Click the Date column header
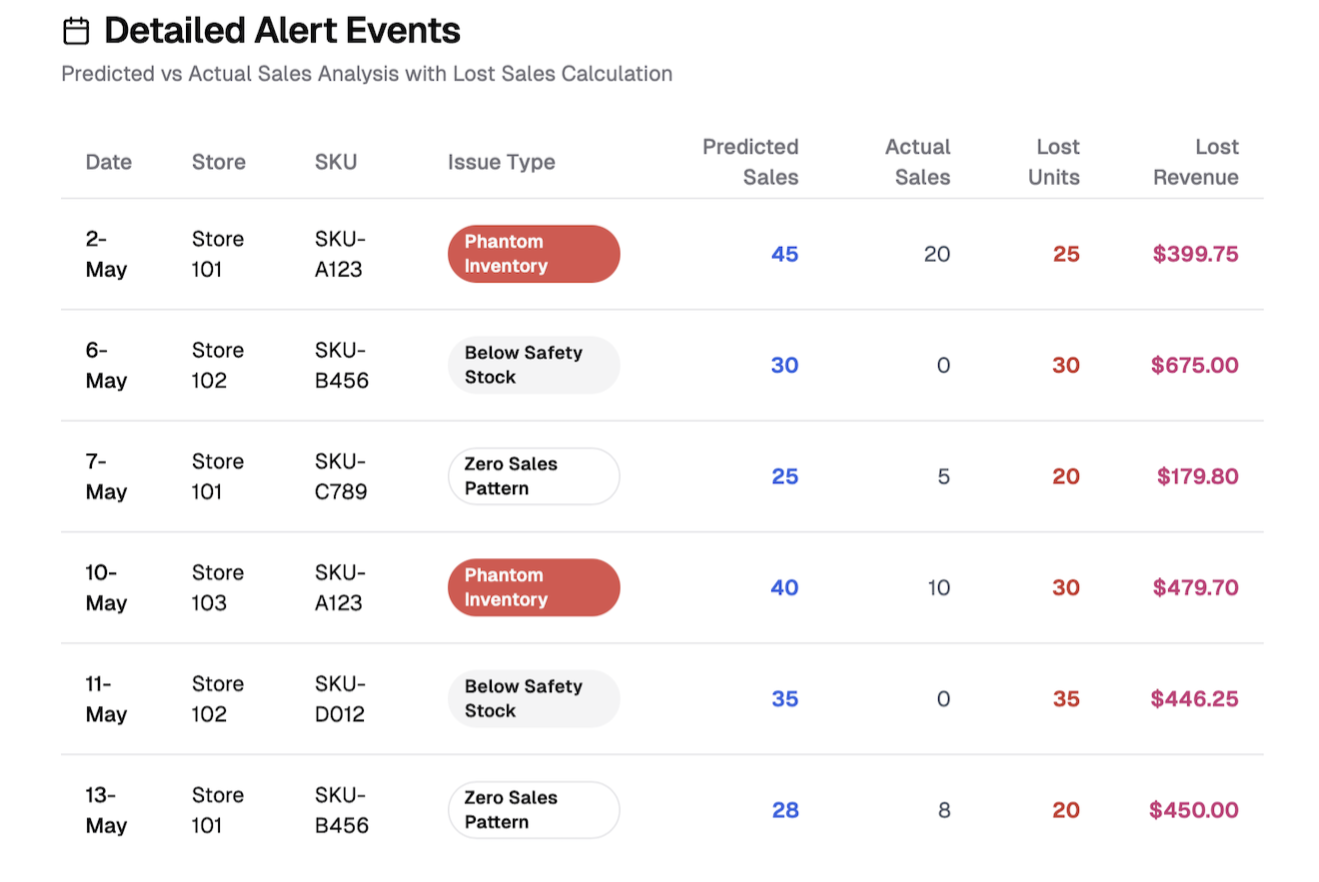The image size is (1319, 882). tap(108, 162)
